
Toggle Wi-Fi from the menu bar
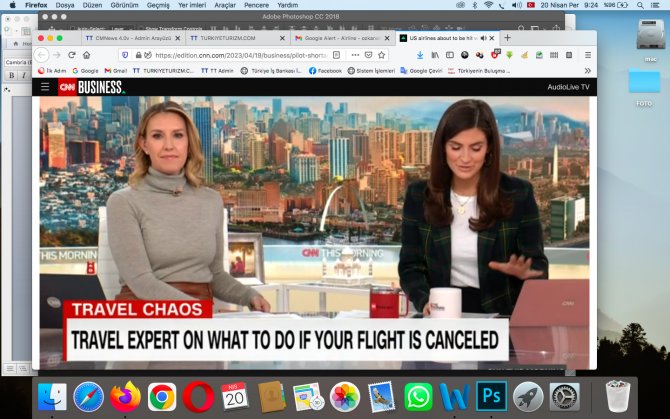click(489, 5)
